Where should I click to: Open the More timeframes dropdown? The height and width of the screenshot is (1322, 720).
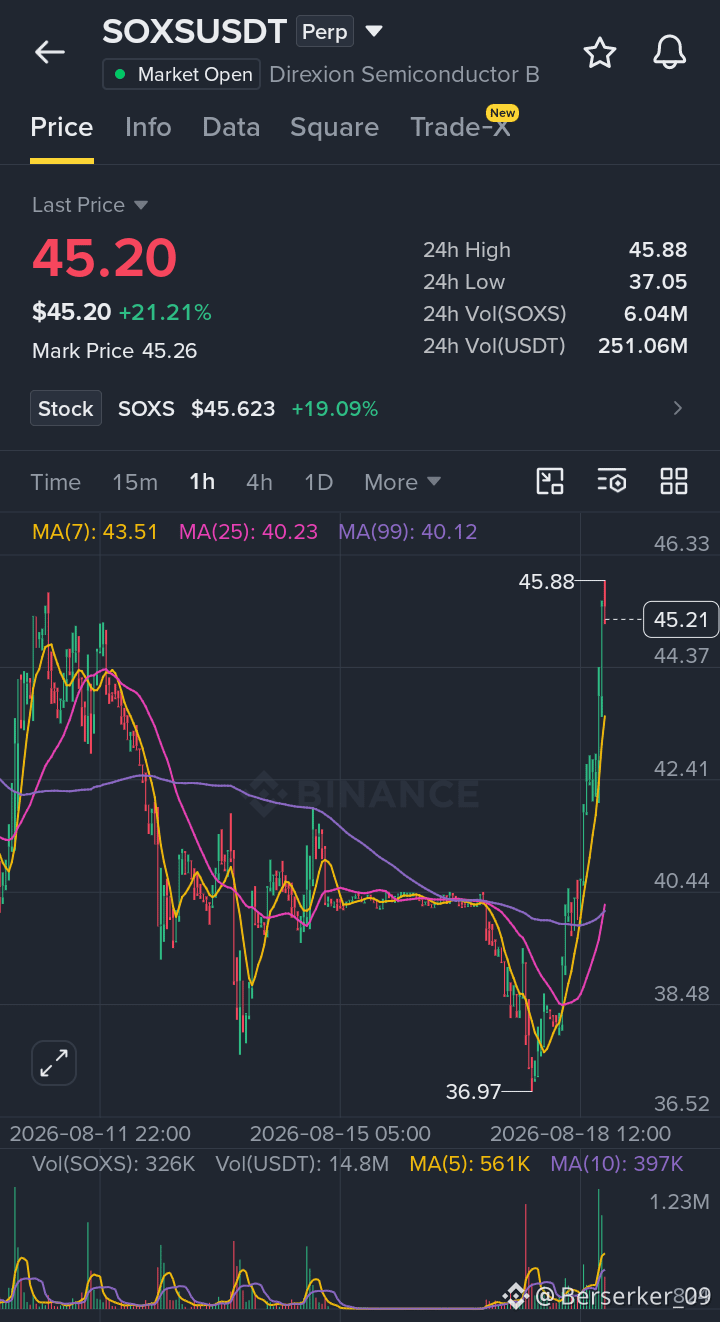coord(403,482)
